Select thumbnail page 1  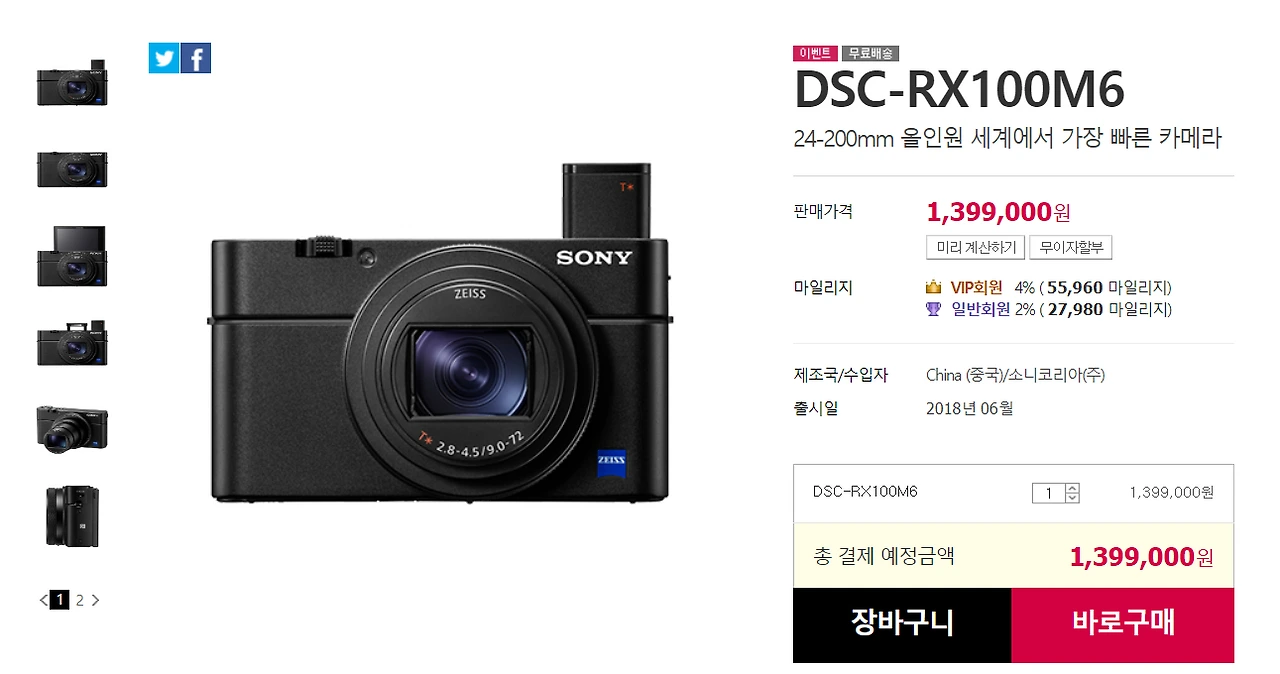click(x=60, y=600)
